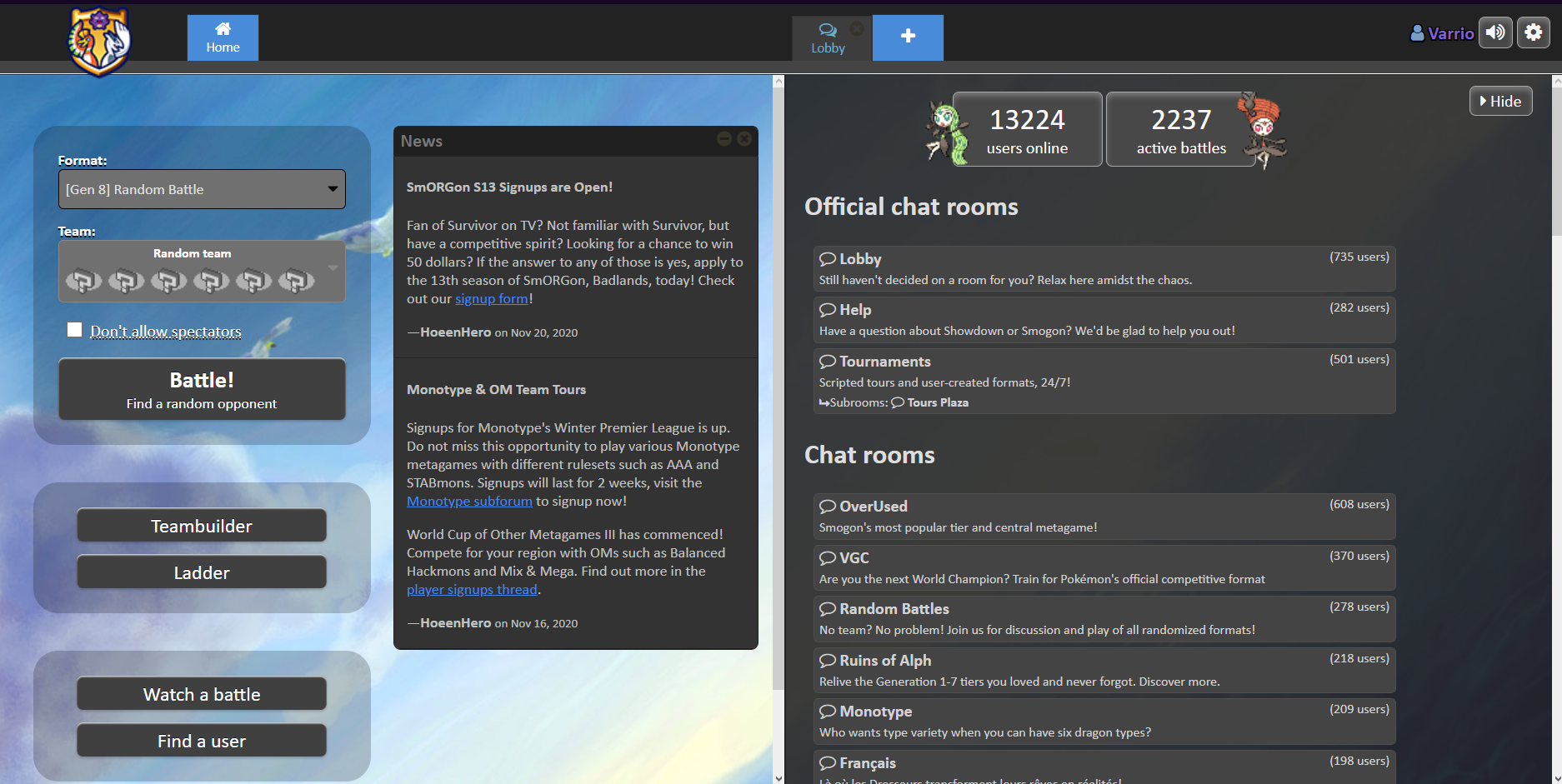The image size is (1562, 784).
Task: Click the 2237 active battles counter
Action: [1181, 129]
